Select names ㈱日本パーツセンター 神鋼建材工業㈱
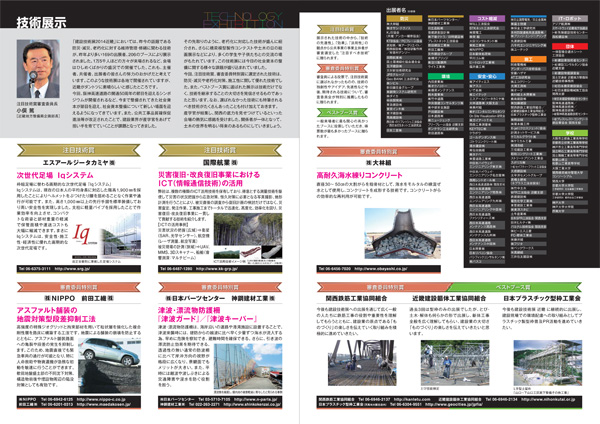 [x=220, y=298]
